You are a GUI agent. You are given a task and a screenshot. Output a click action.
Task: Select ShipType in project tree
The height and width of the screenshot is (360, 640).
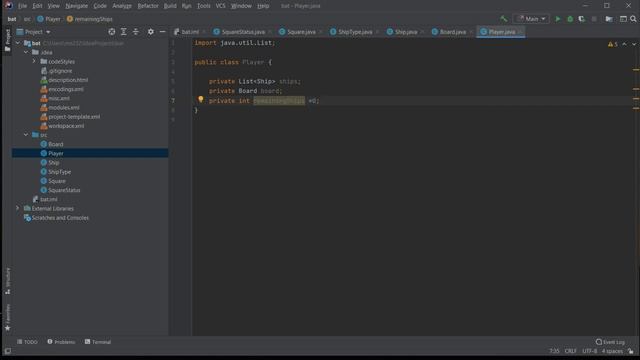(x=60, y=172)
